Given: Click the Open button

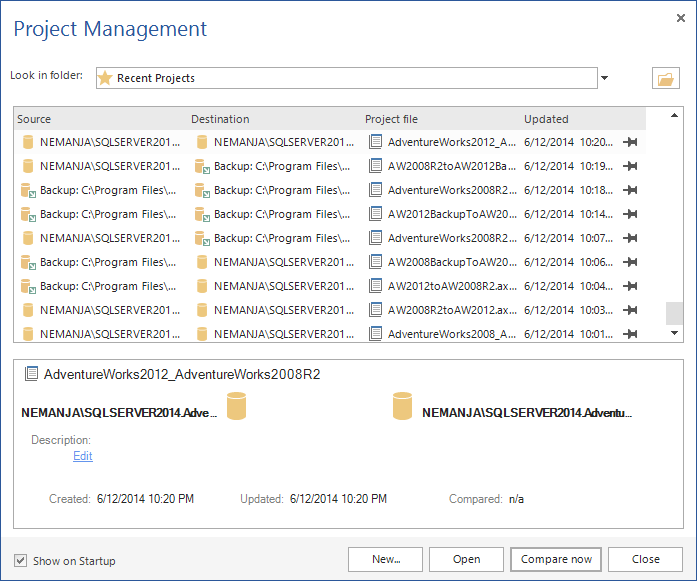Looking at the screenshot, I should tap(466, 559).
